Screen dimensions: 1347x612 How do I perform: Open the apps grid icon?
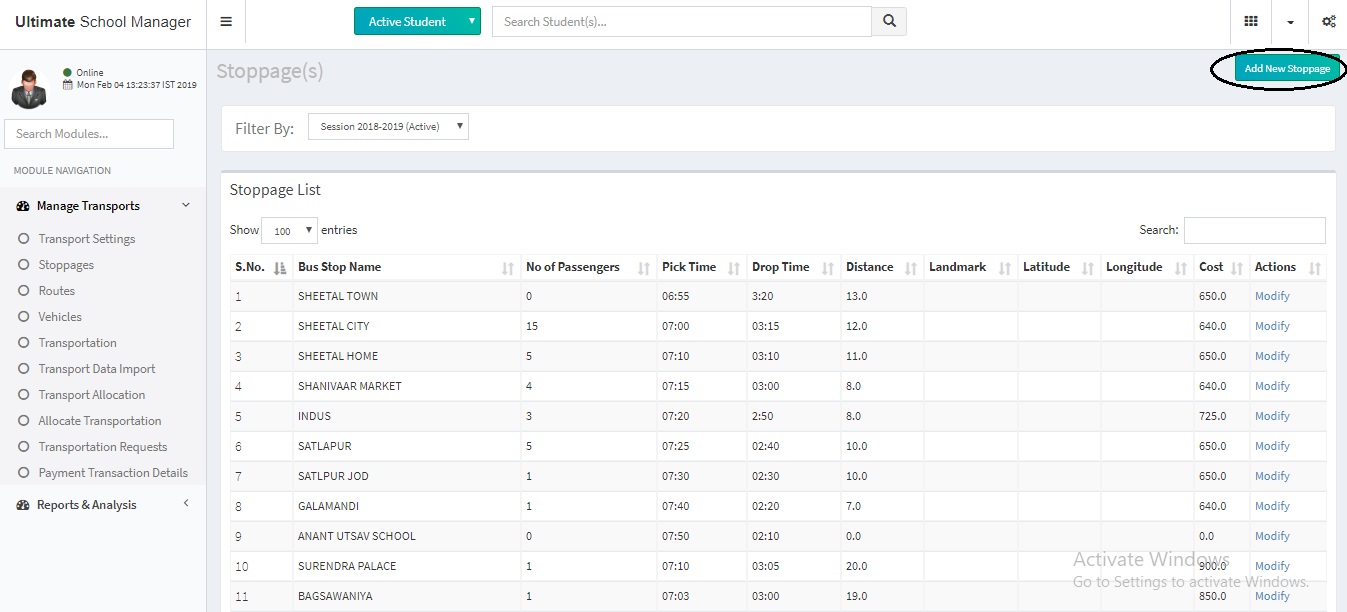[1250, 21]
